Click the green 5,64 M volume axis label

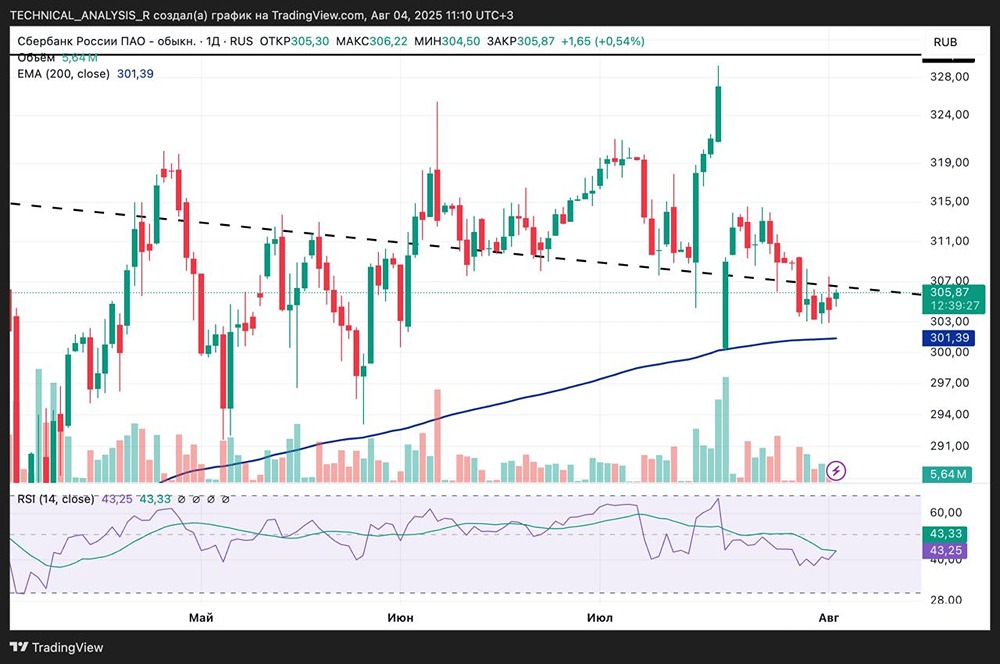pos(947,474)
